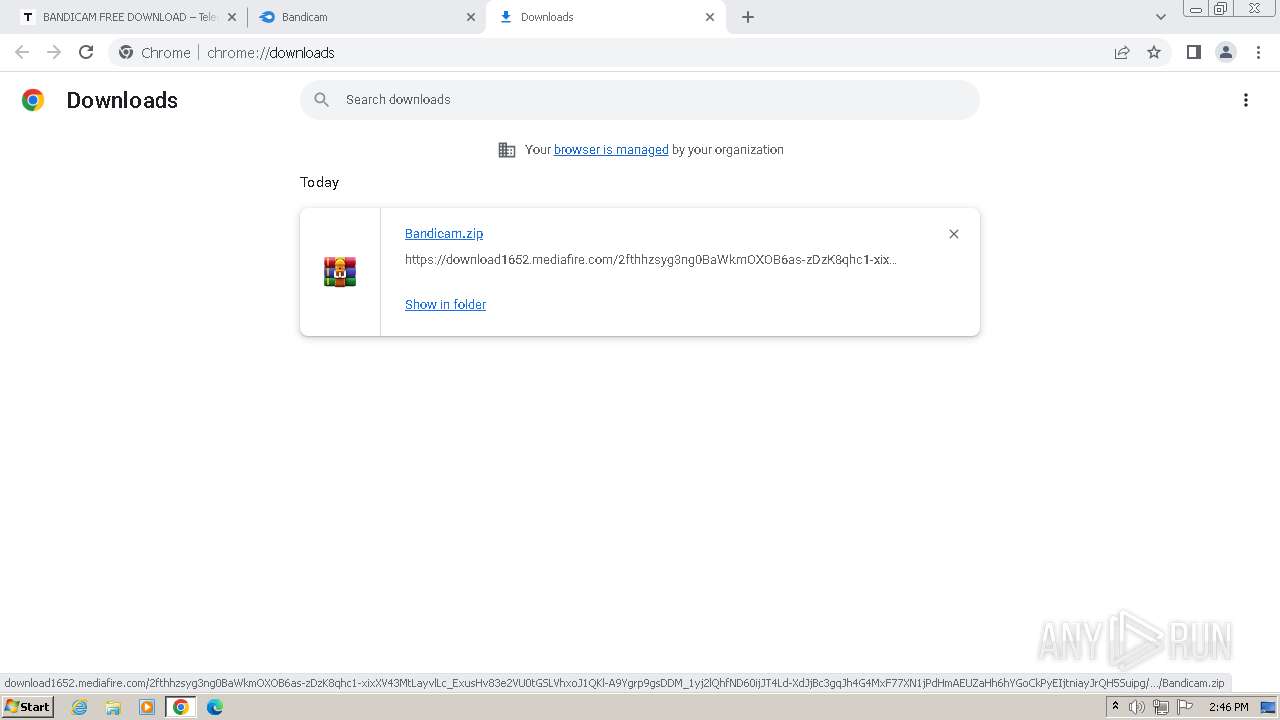The image size is (1280, 720).
Task: Open File Explorer from taskbar
Action: 113,707
